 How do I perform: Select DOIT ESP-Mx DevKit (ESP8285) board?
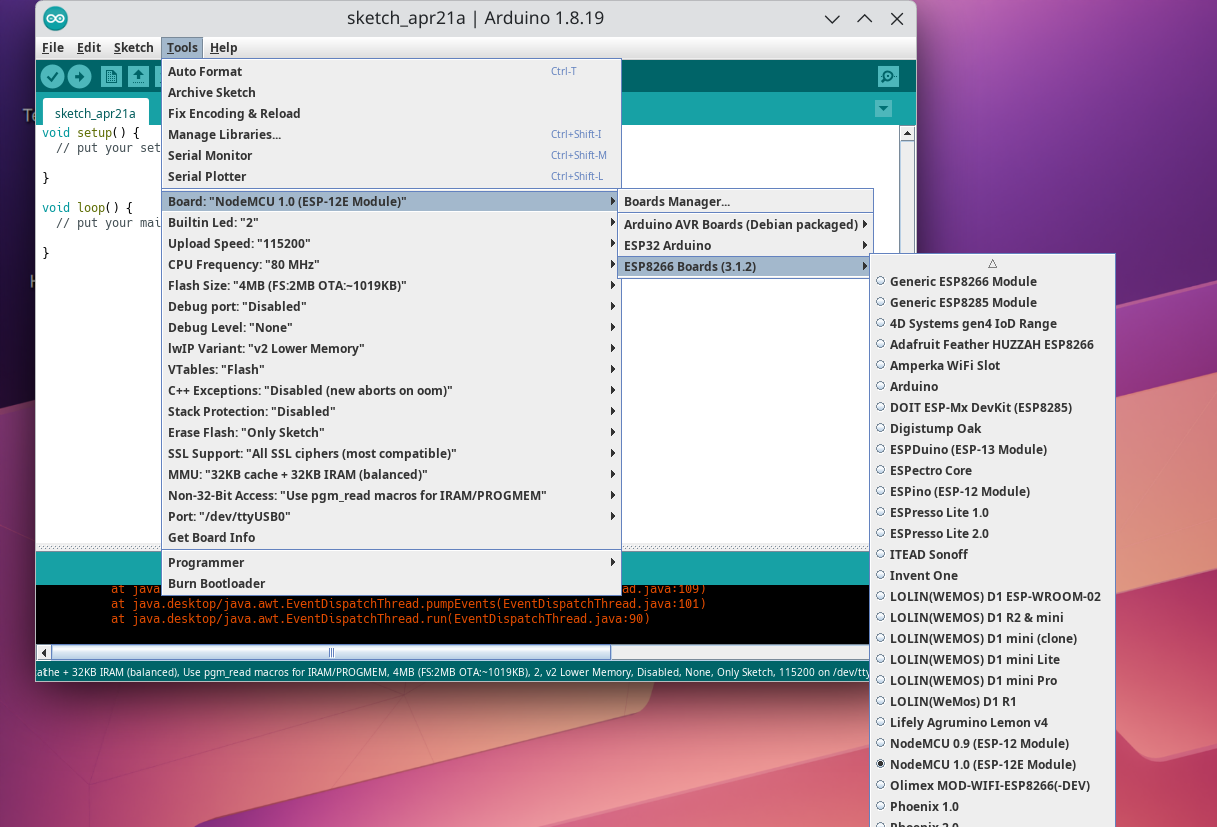(x=992, y=407)
